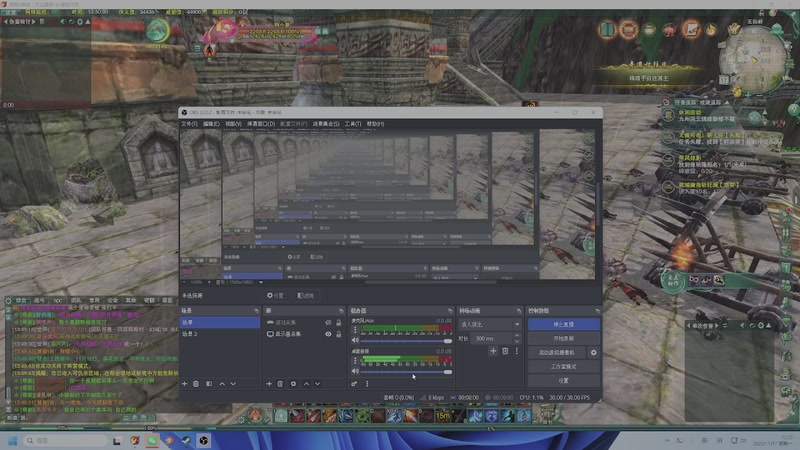The image size is (800, 450).
Task: Enable Studio Mode from the controls panel
Action: [x=563, y=367]
